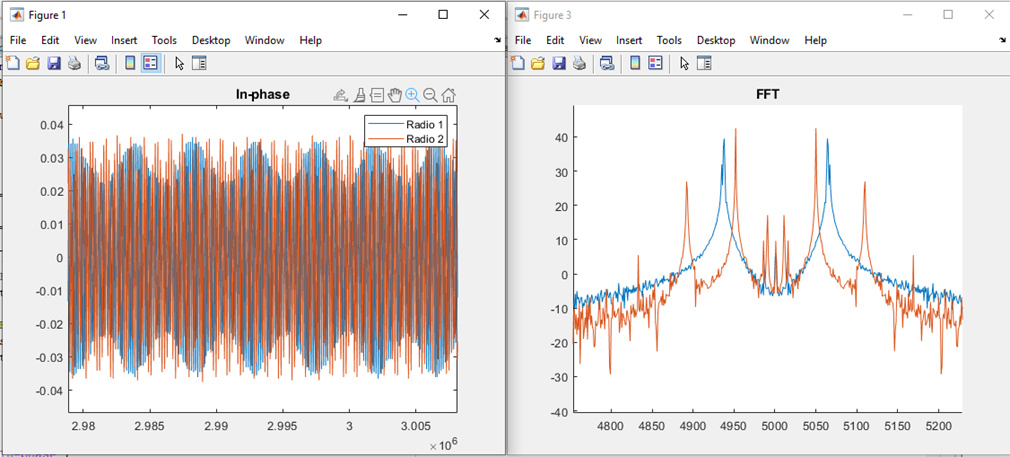This screenshot has height=457, width=1010.
Task: Select Edit Plot arrow tool in Figure 3
Action: 685,63
